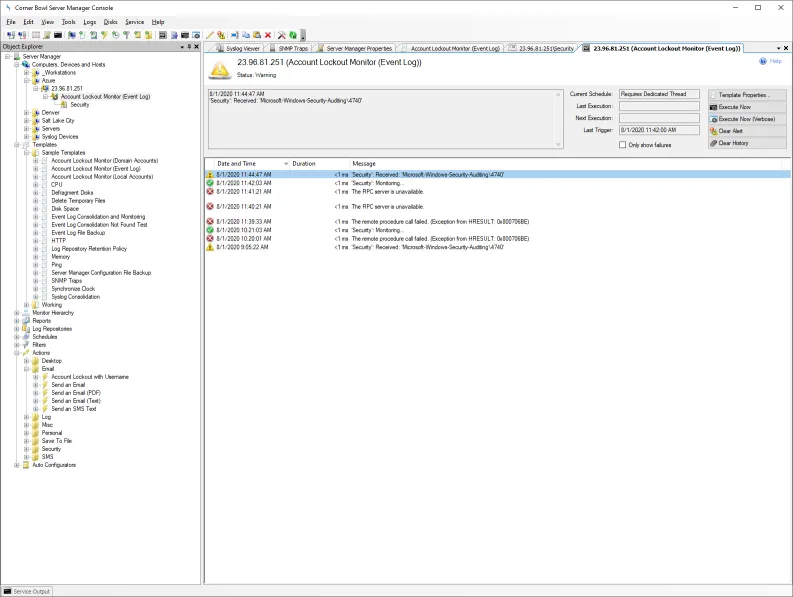
Task: Click the Service Output icon in status bar
Action: coord(7,591)
